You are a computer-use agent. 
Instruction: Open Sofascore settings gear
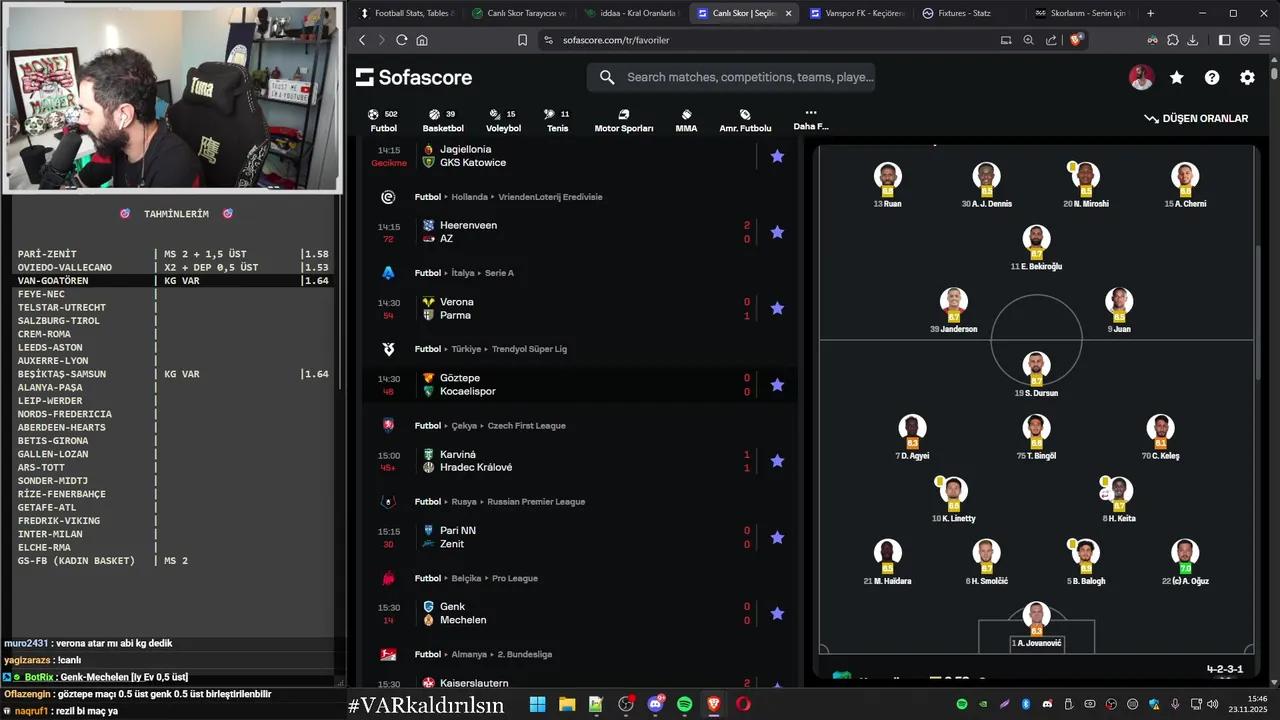coord(1247,77)
